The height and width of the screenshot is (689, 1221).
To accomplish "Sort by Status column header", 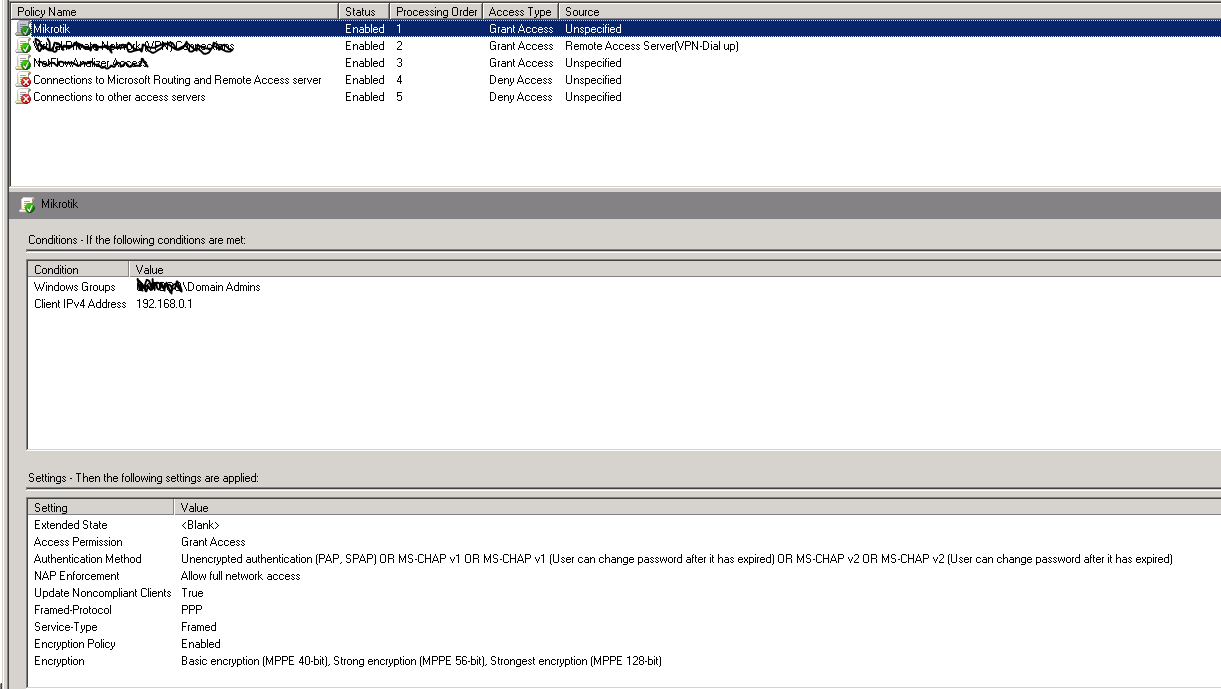I will tap(365, 11).
